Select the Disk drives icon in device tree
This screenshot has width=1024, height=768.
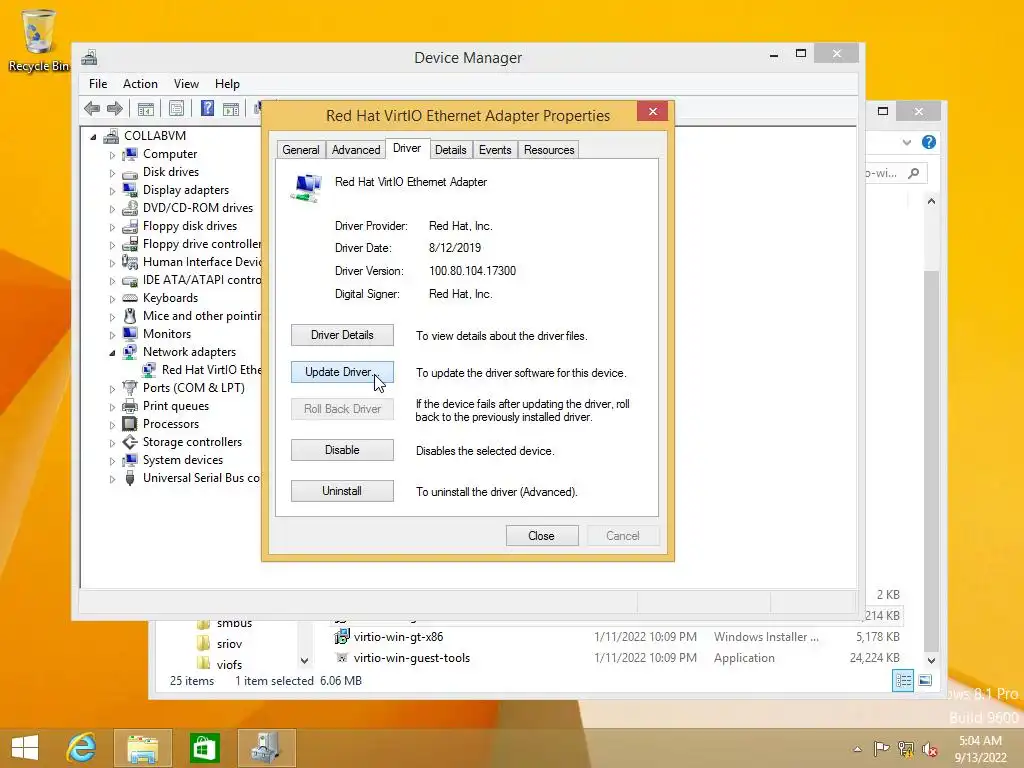click(131, 172)
